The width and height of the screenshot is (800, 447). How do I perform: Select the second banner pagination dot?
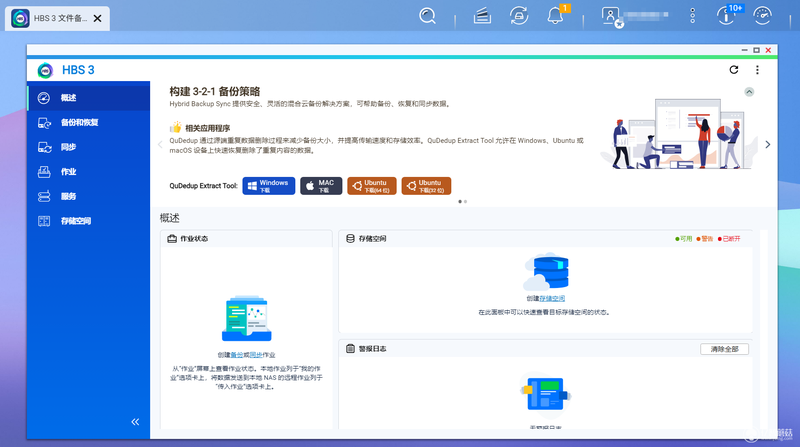465,202
